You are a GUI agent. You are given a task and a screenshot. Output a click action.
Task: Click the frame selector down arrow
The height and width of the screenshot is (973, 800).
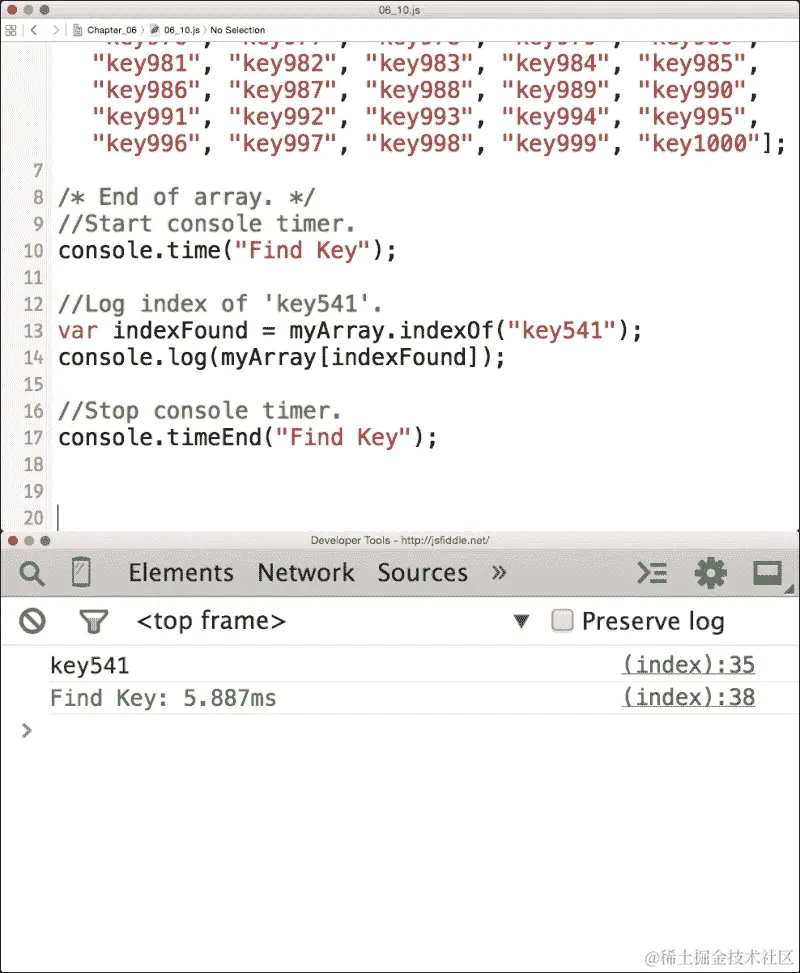tap(521, 621)
